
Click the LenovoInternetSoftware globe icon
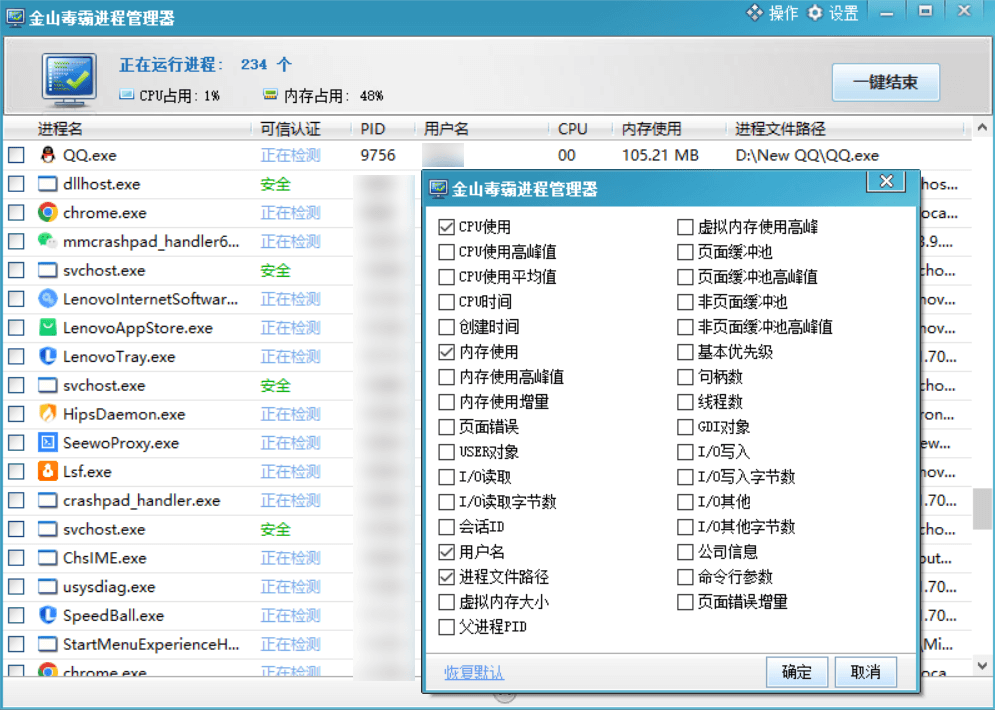pos(48,299)
